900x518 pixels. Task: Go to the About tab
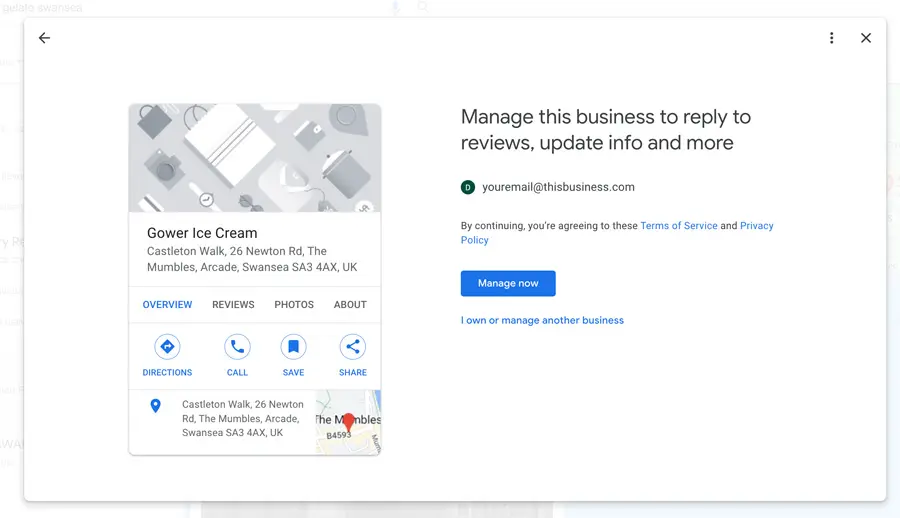coord(350,305)
